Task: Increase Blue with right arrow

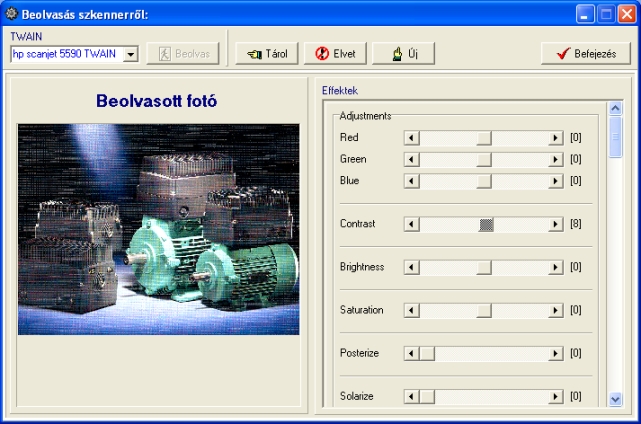Action: [x=556, y=181]
